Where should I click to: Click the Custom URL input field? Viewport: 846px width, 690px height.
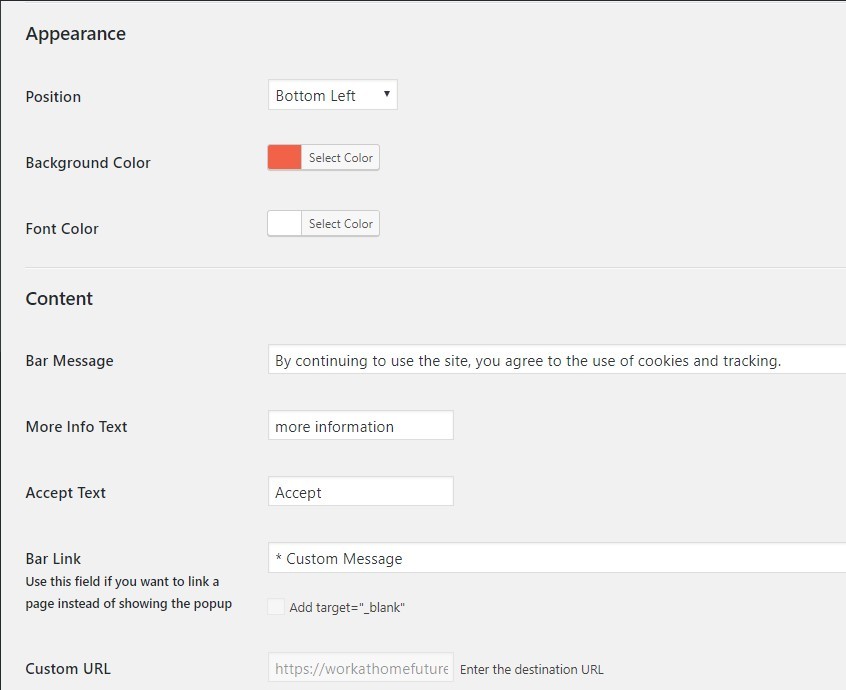360,668
